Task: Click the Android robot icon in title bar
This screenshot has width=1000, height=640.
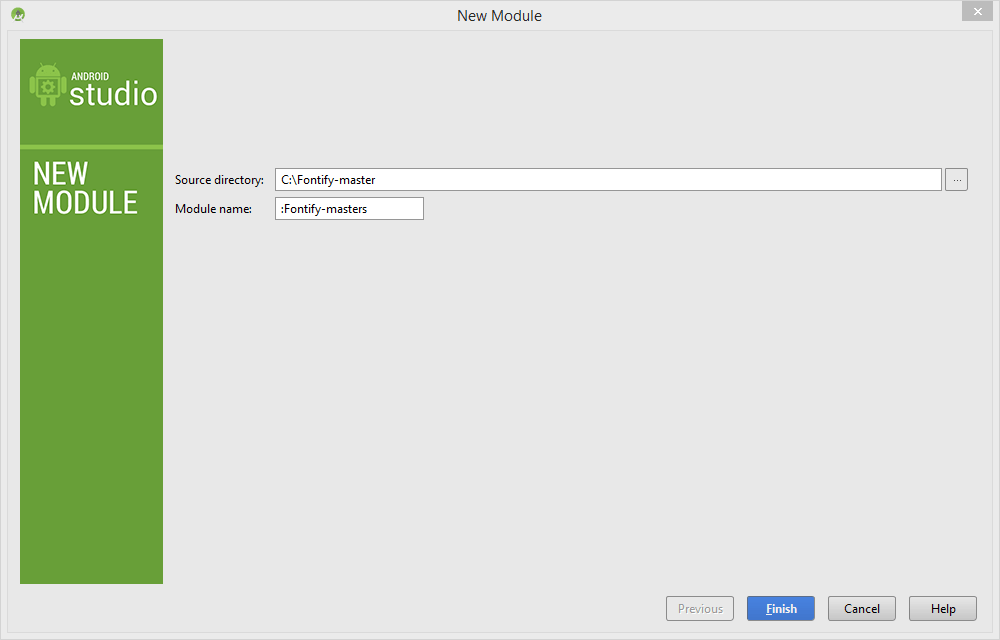Action: (x=18, y=14)
